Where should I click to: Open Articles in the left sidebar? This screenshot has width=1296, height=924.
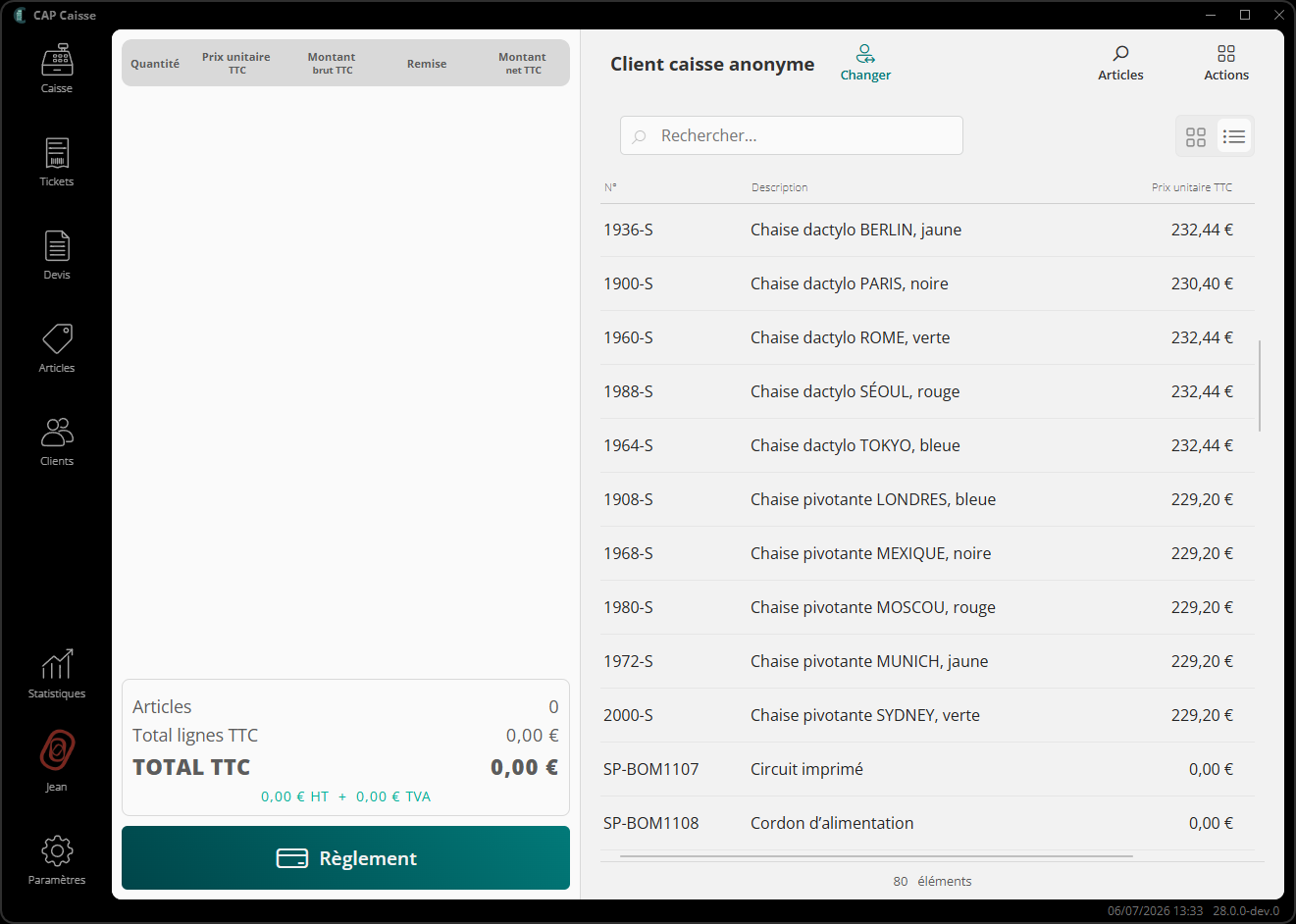click(x=57, y=348)
